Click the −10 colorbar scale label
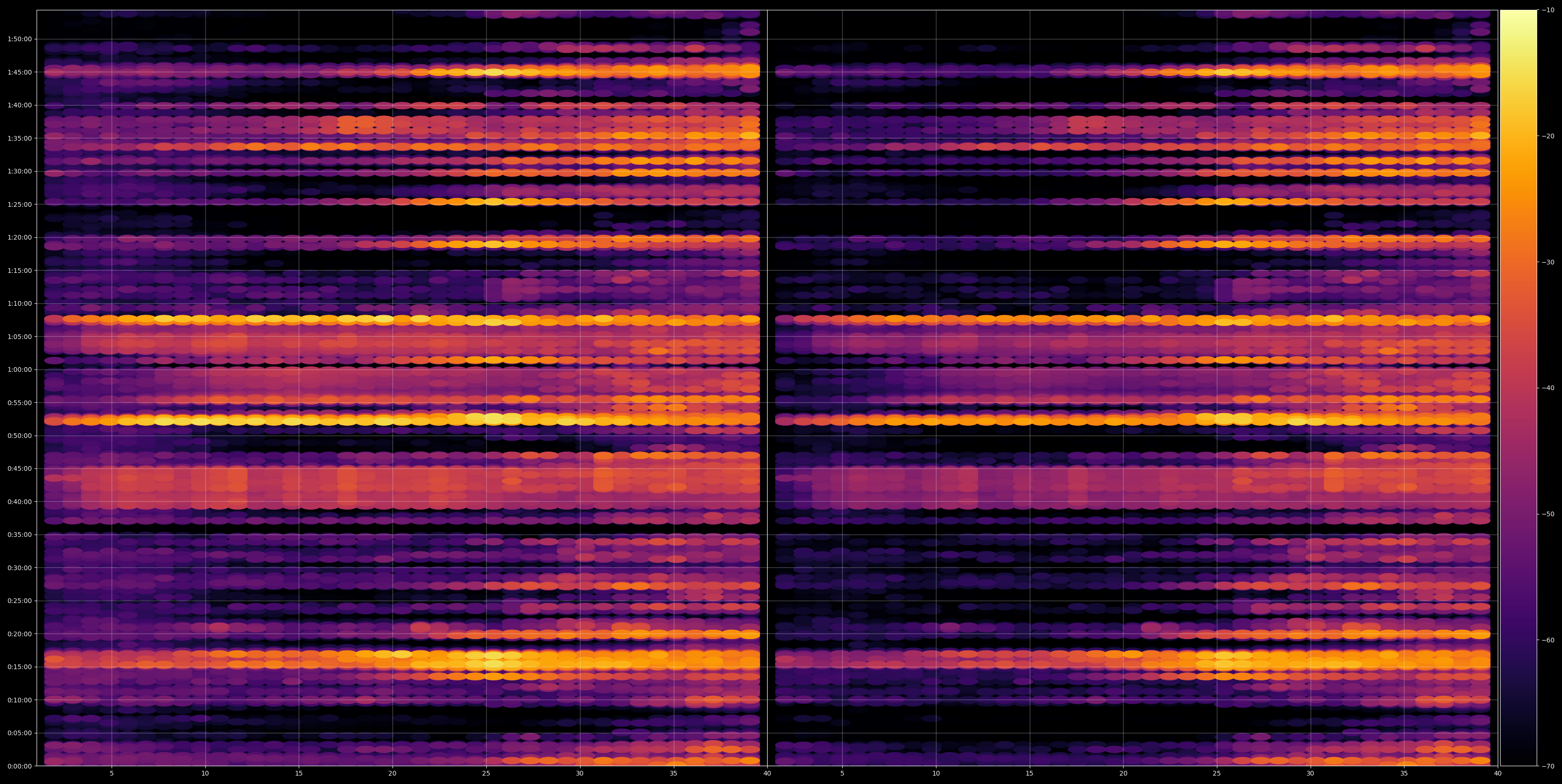Screen dimensions: 1562x784 [x=1548, y=10]
